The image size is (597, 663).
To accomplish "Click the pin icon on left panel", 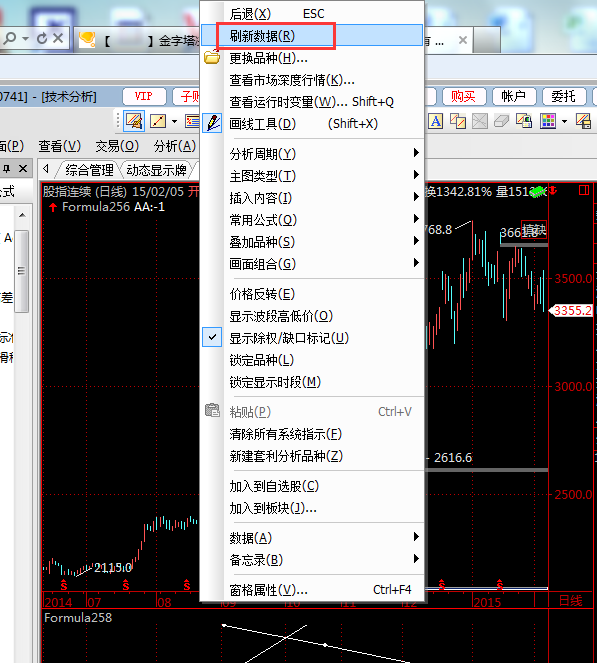I will coord(6,169).
